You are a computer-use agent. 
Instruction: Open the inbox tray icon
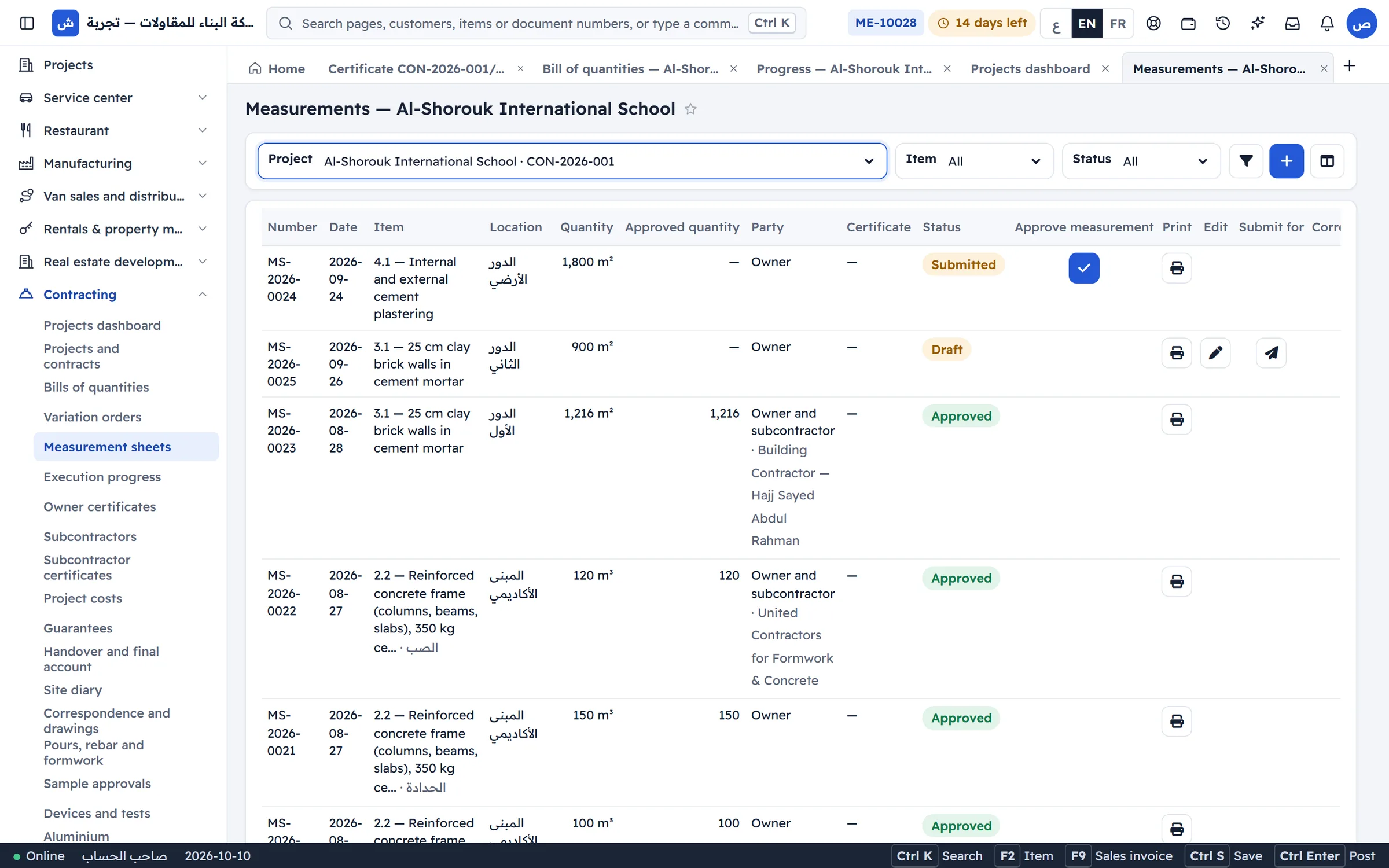point(1292,23)
